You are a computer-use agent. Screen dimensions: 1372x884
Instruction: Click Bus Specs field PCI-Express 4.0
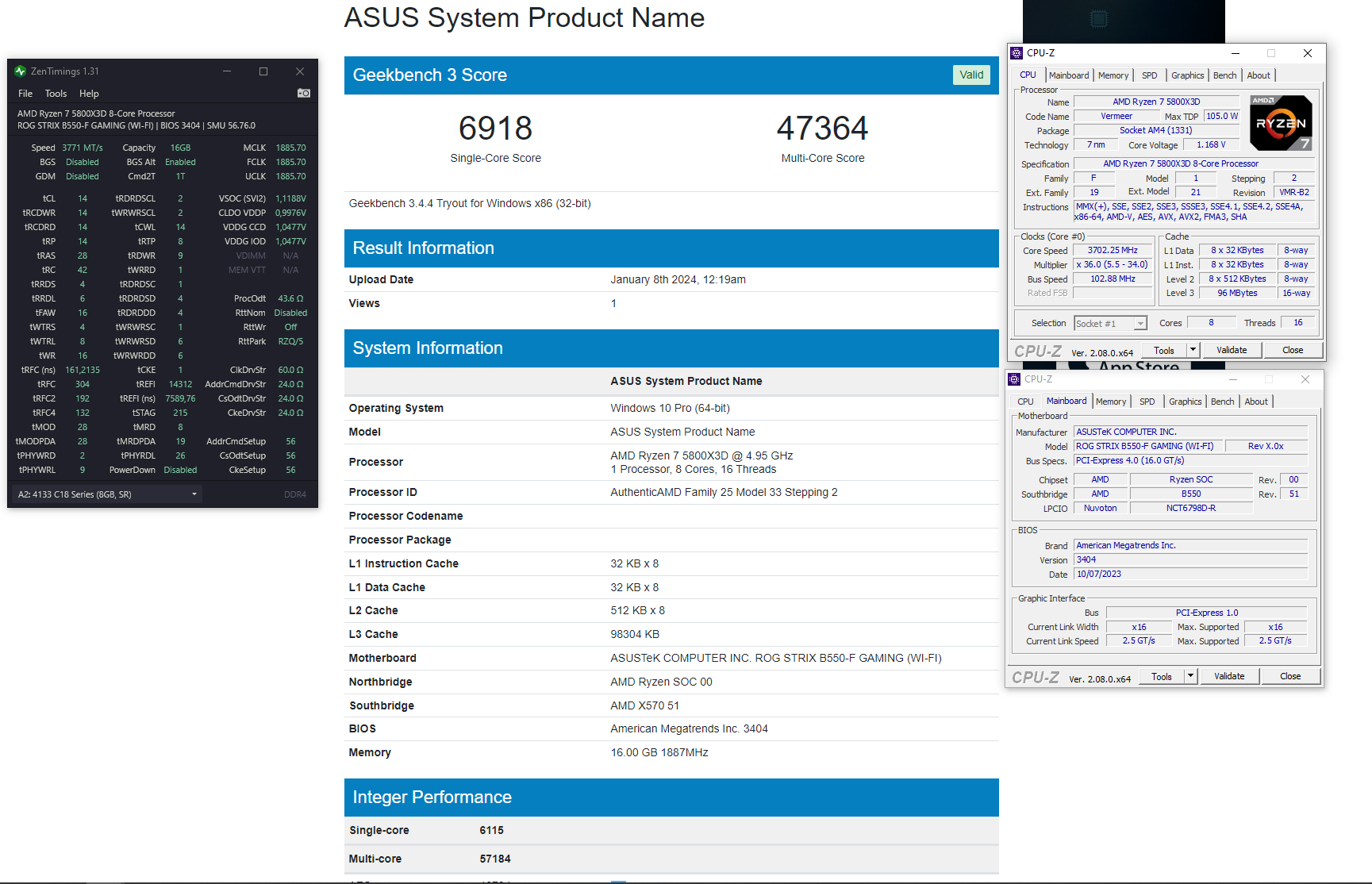point(1190,460)
